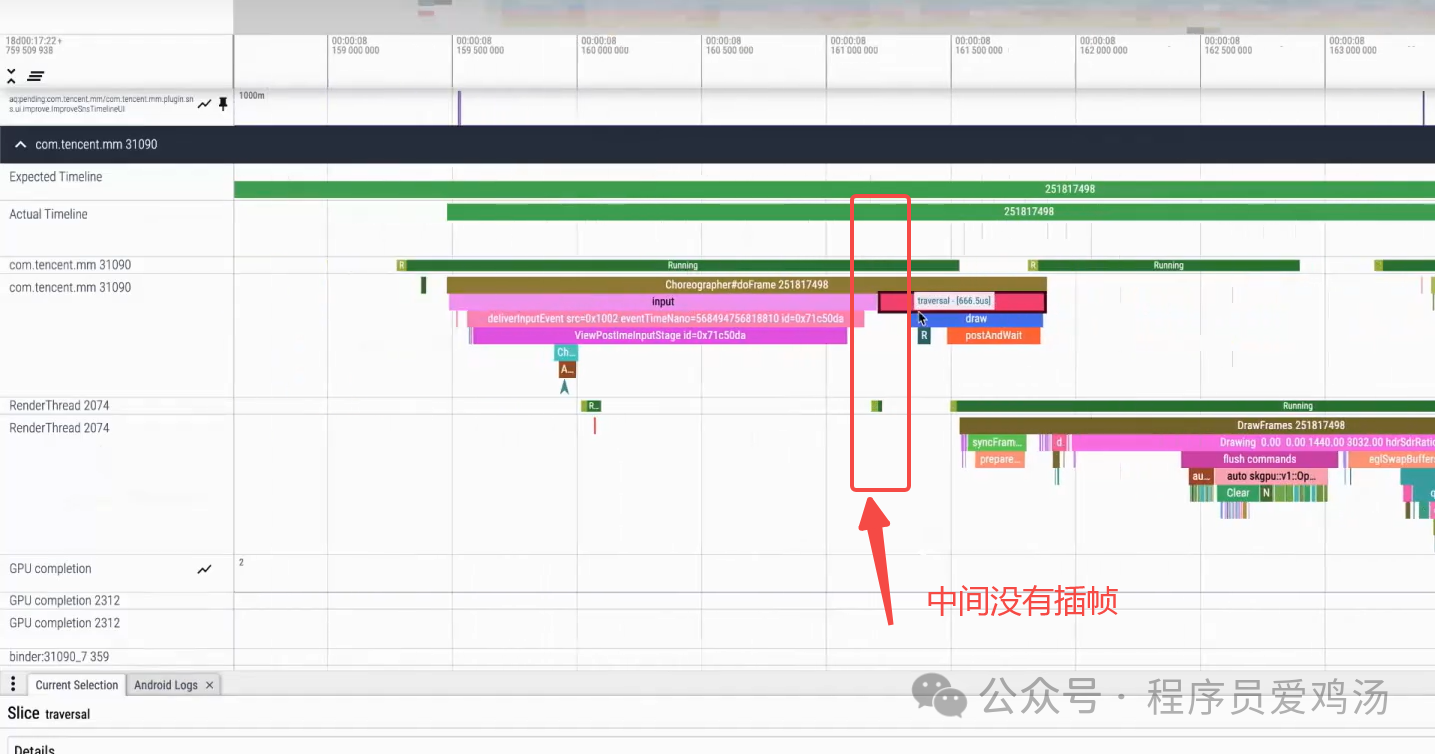Click the collapse-all tracks icon at top left
This screenshot has width=1435, height=754.
pos(11,75)
